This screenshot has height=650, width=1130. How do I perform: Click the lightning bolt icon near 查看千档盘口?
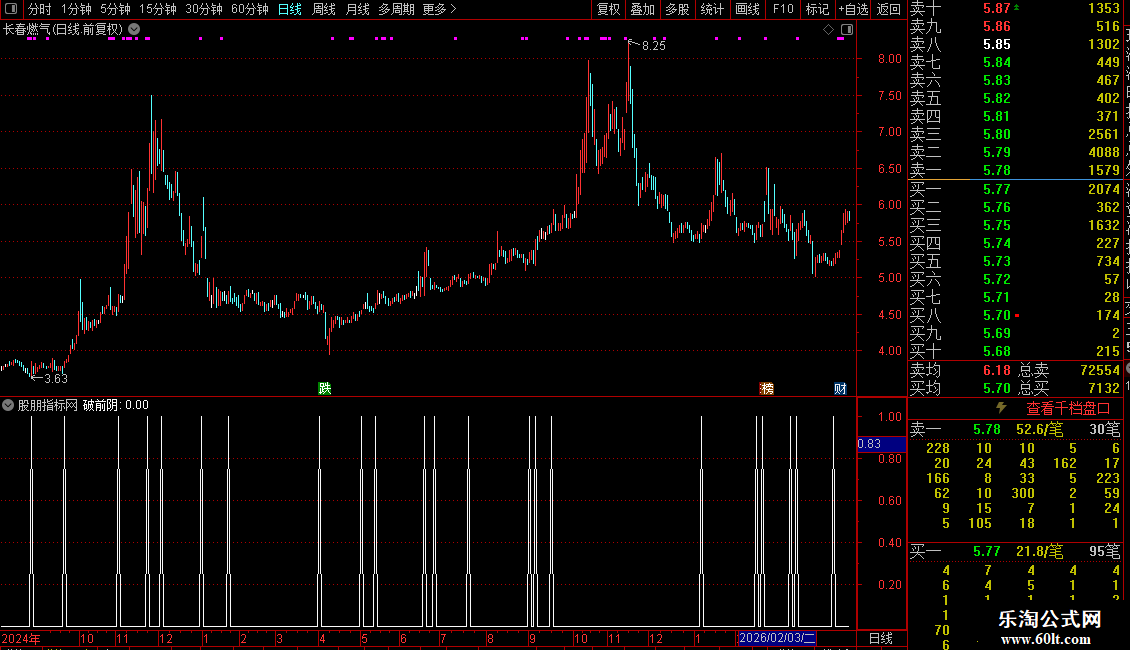pyautogui.click(x=1001, y=408)
